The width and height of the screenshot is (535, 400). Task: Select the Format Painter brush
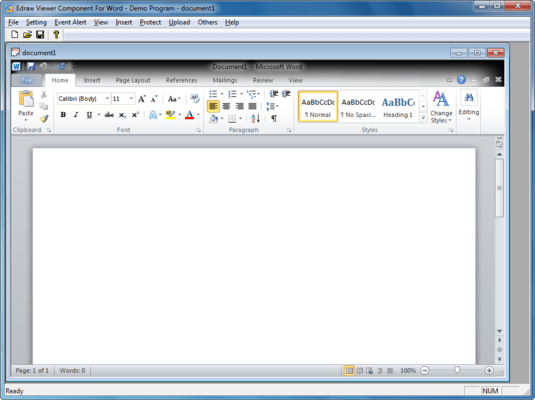point(44,118)
